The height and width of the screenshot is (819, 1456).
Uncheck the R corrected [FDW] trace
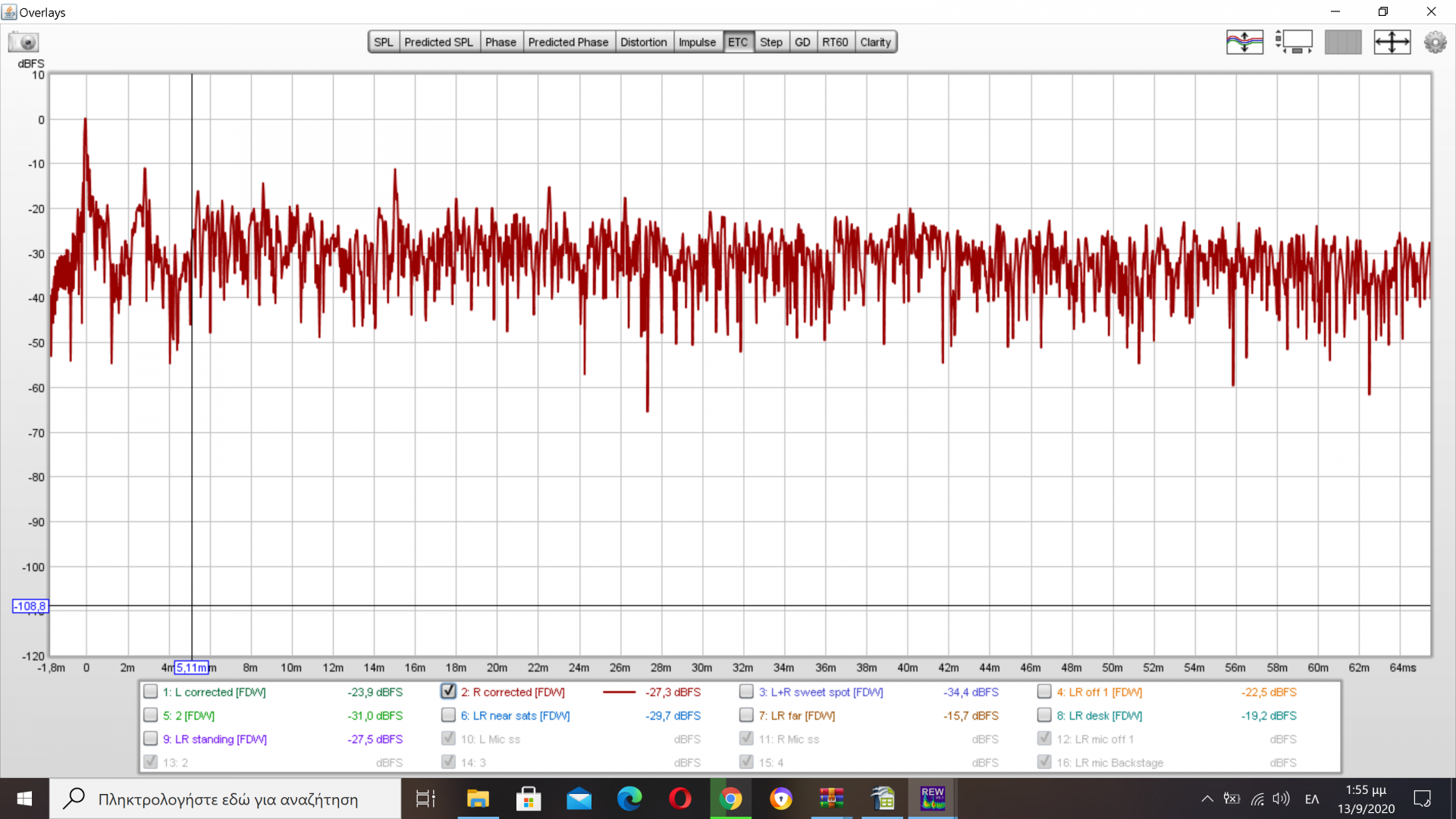[449, 692]
